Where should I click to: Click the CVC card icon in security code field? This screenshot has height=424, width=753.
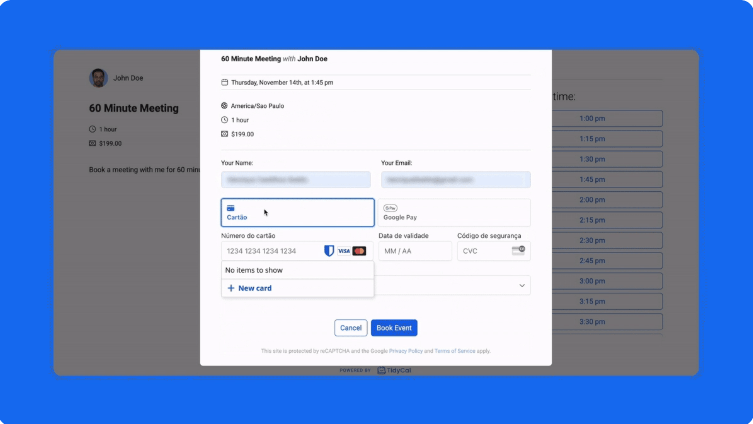(518, 250)
